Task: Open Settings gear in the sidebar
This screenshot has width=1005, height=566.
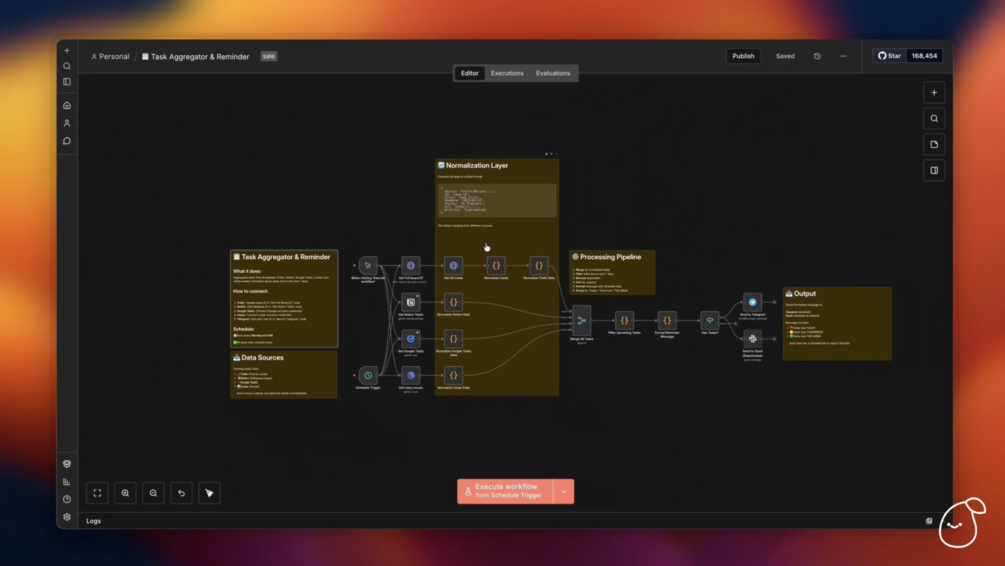Action: (x=67, y=517)
